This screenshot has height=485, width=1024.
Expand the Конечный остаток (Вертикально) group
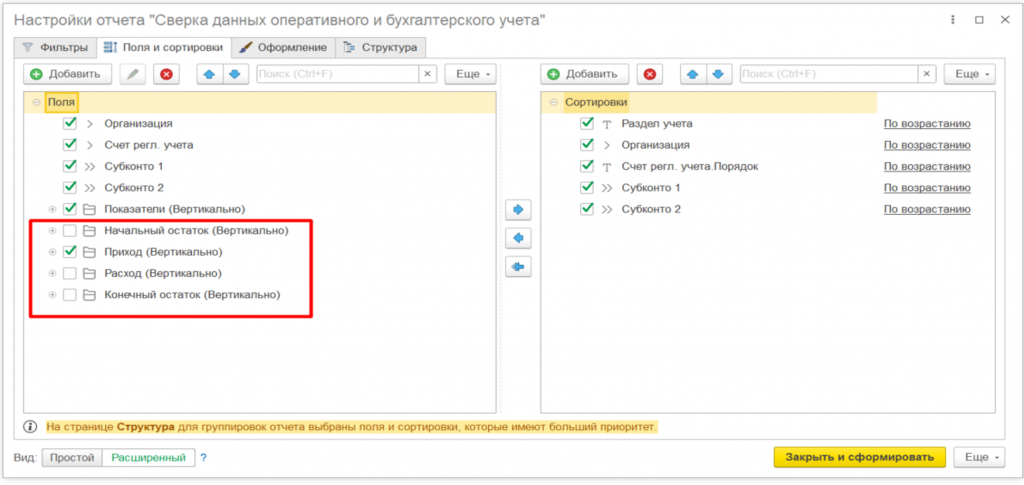53,295
